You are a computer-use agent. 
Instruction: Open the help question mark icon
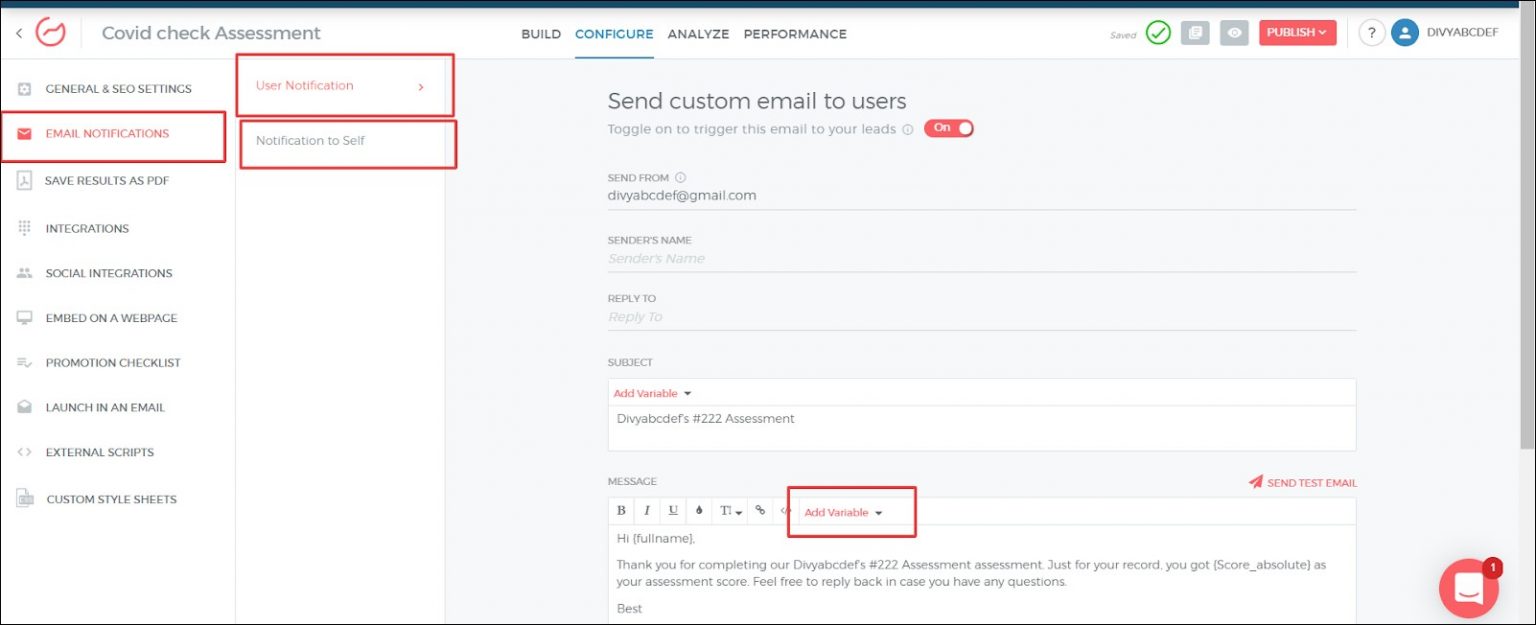[1371, 33]
